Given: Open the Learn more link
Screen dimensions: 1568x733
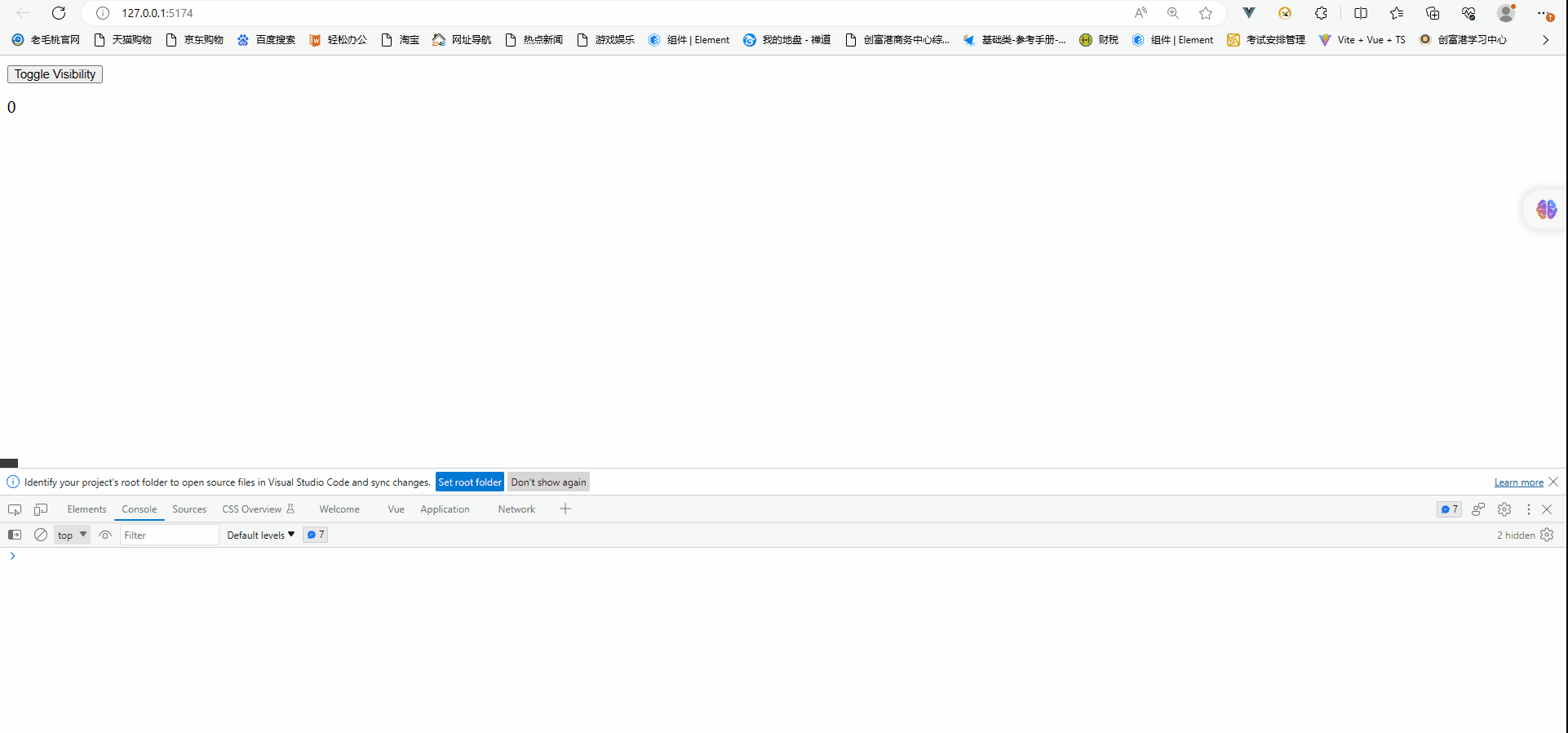Looking at the screenshot, I should (1519, 482).
